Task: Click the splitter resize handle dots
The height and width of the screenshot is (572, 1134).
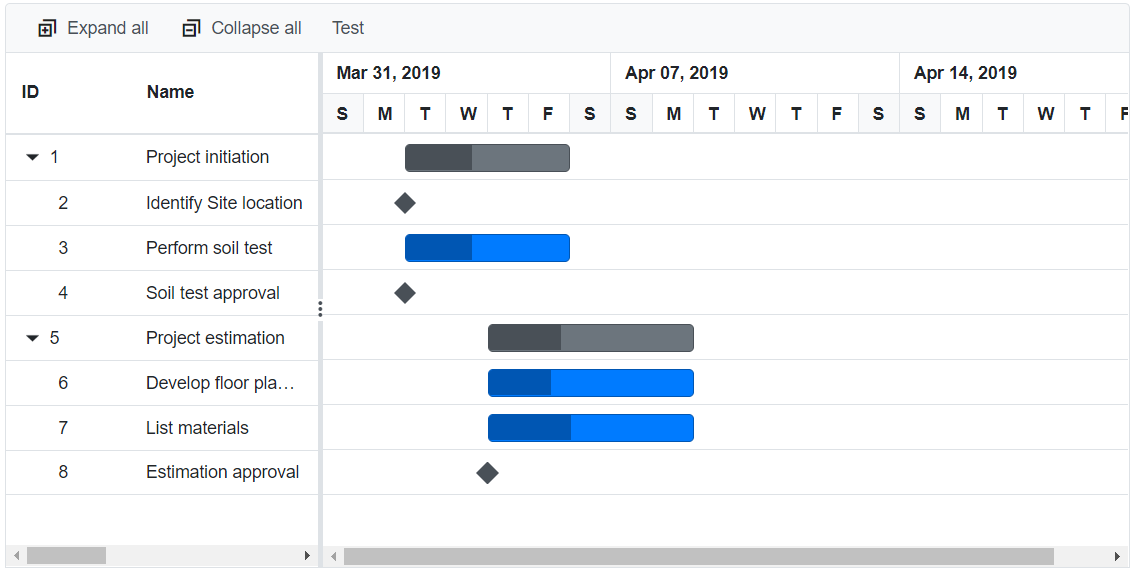Action: 320,309
